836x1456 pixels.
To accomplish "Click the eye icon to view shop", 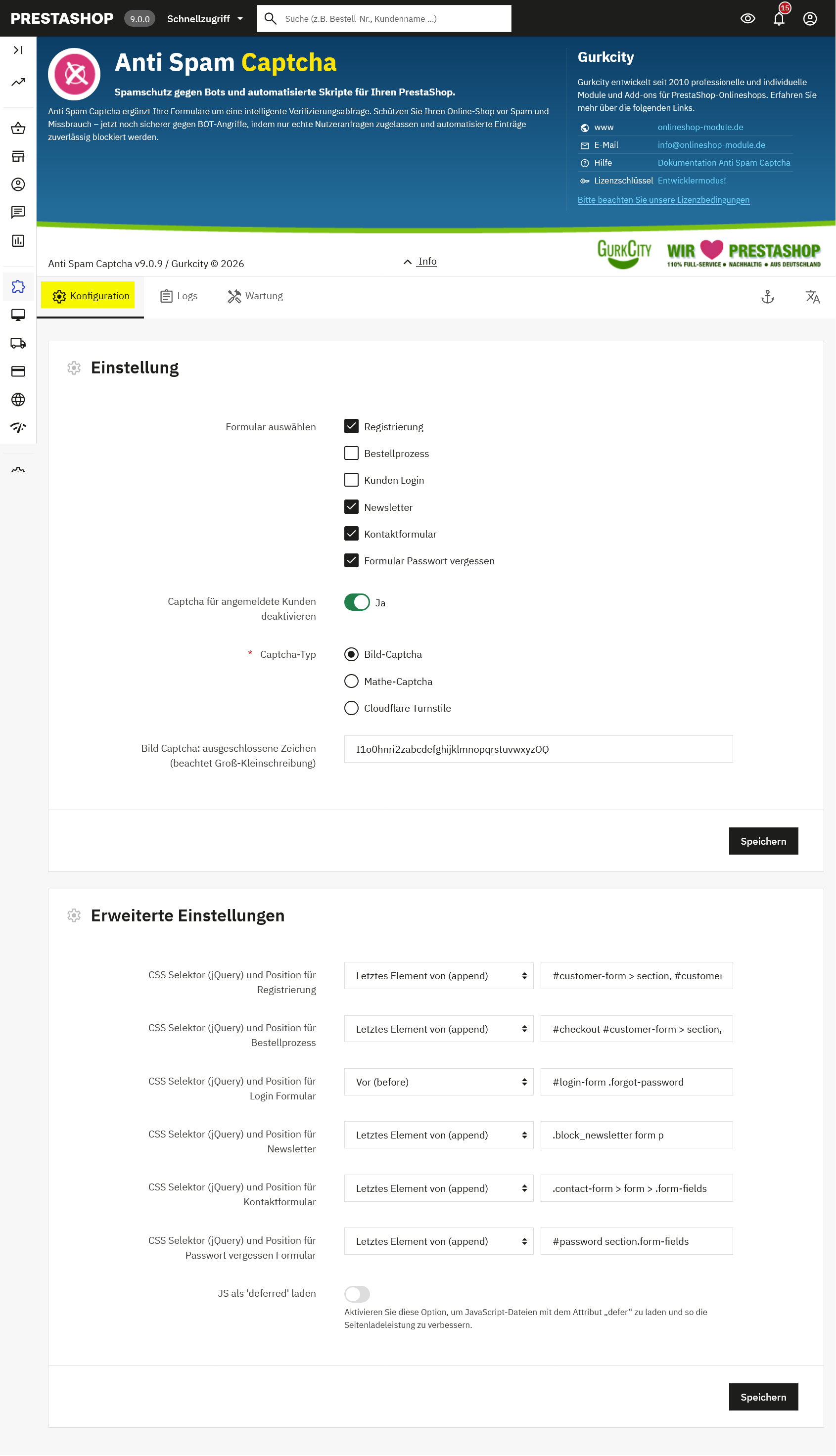I will [747, 19].
